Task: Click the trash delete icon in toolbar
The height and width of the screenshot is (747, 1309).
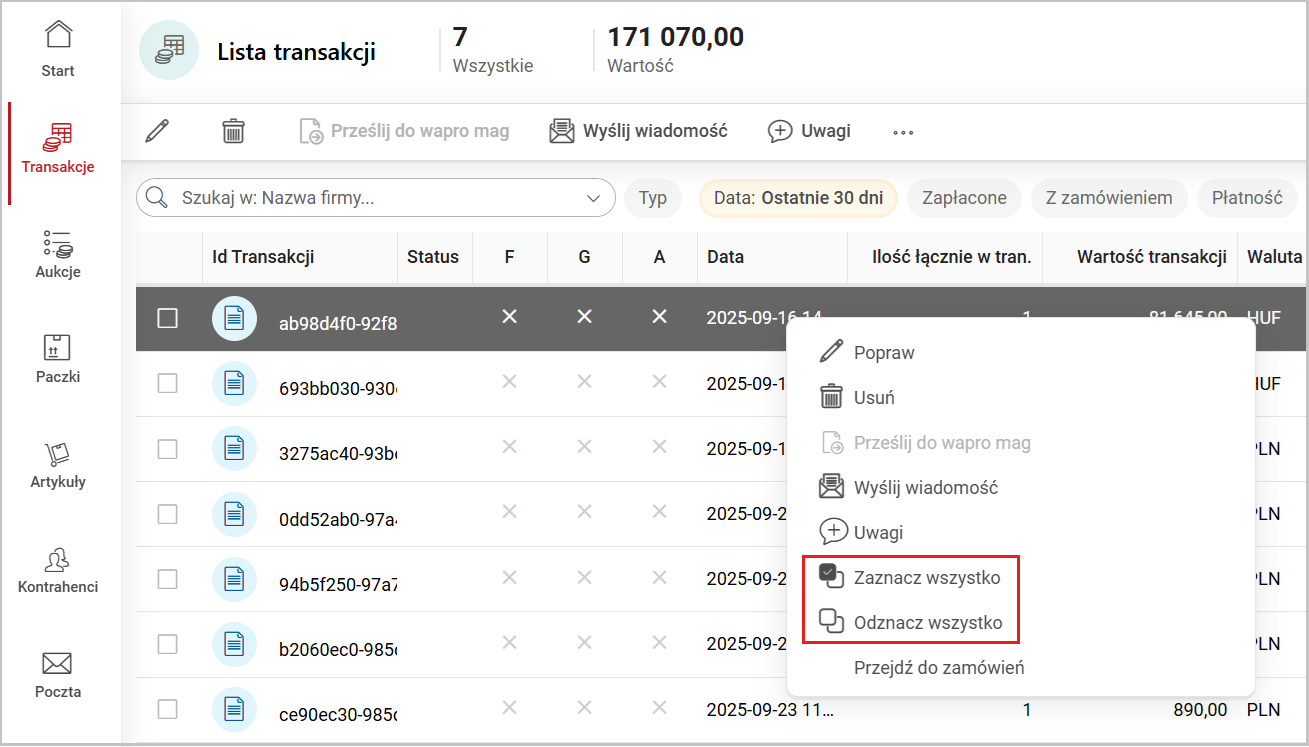Action: (233, 131)
